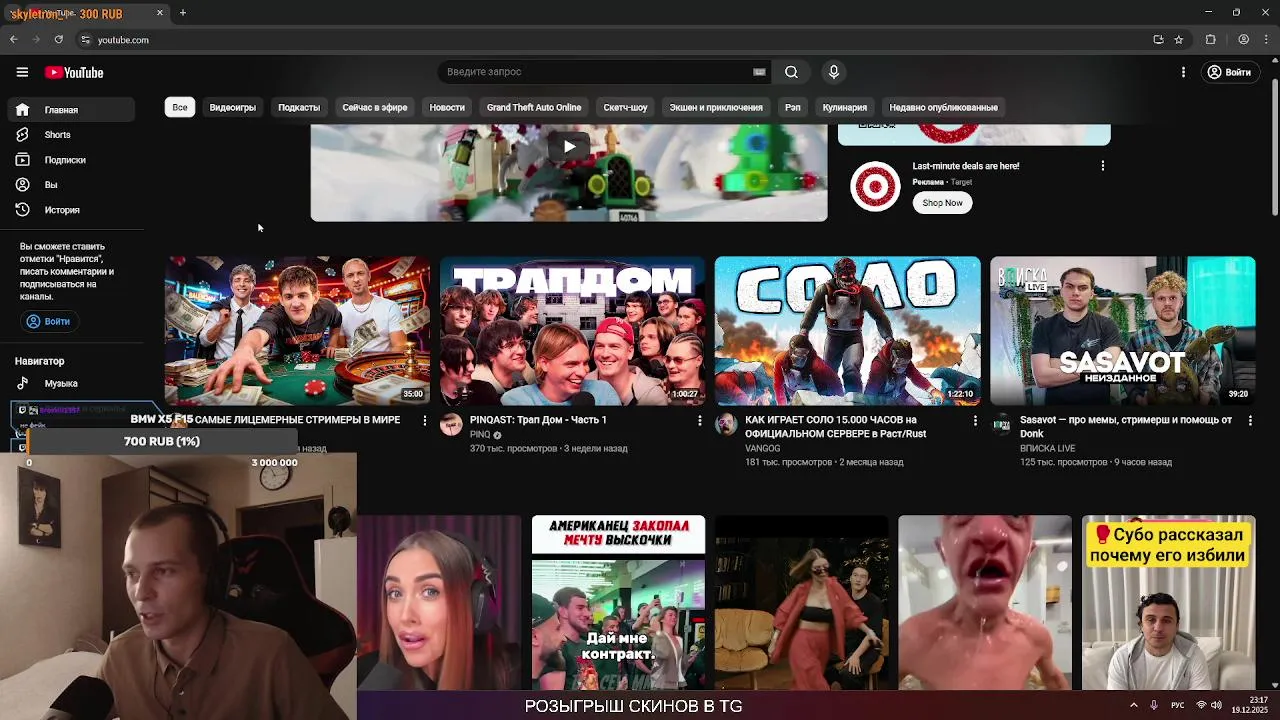This screenshot has width=1280, height=720.
Task: Click Войти button in top right
Action: coord(1229,72)
